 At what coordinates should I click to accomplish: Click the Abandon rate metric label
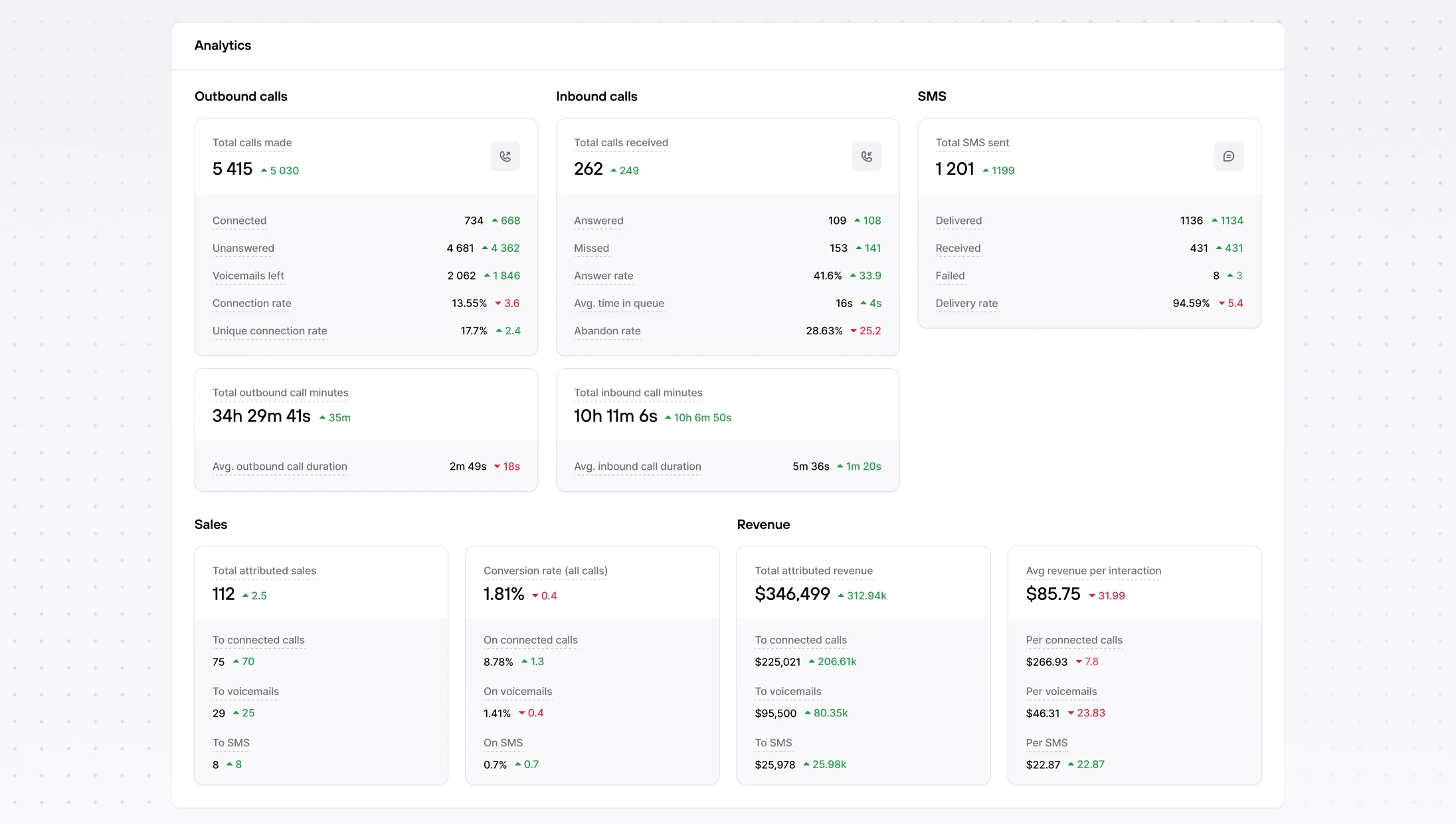tap(607, 331)
